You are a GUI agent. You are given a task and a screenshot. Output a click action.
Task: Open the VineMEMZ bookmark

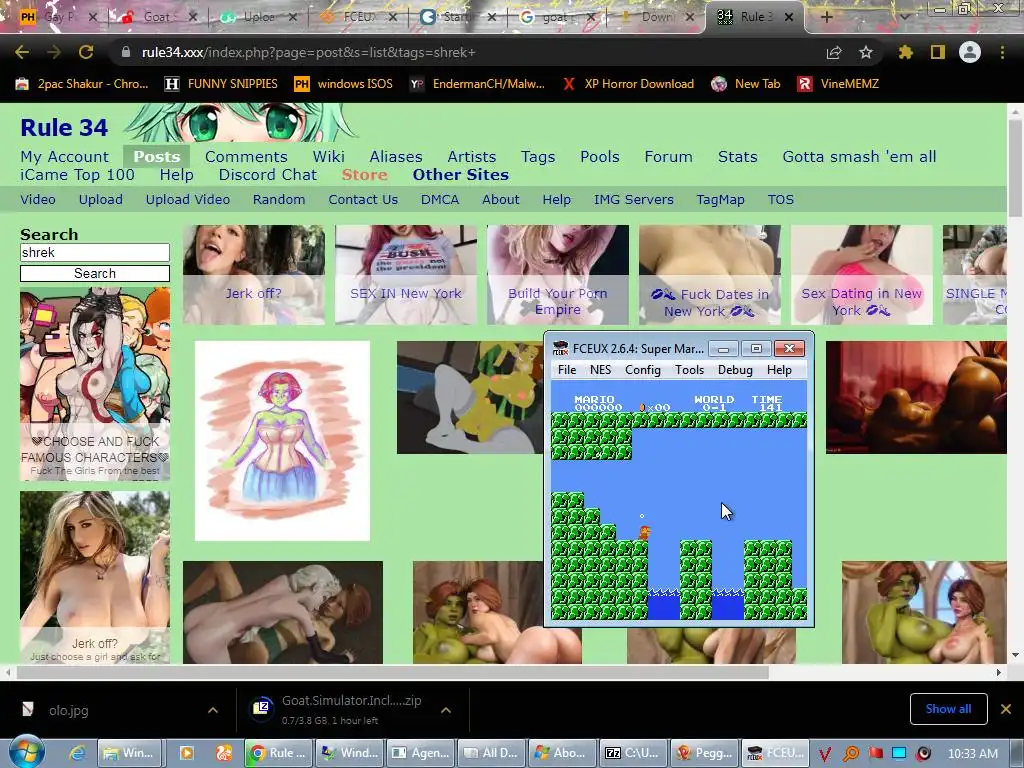[x=838, y=84]
